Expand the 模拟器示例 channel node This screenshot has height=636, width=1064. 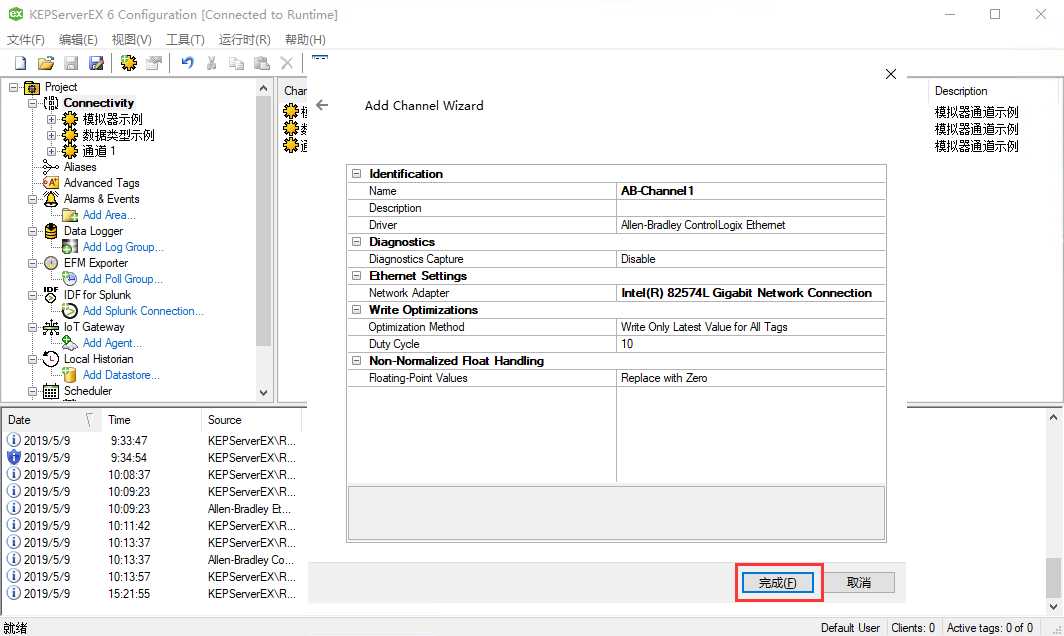(x=51, y=119)
